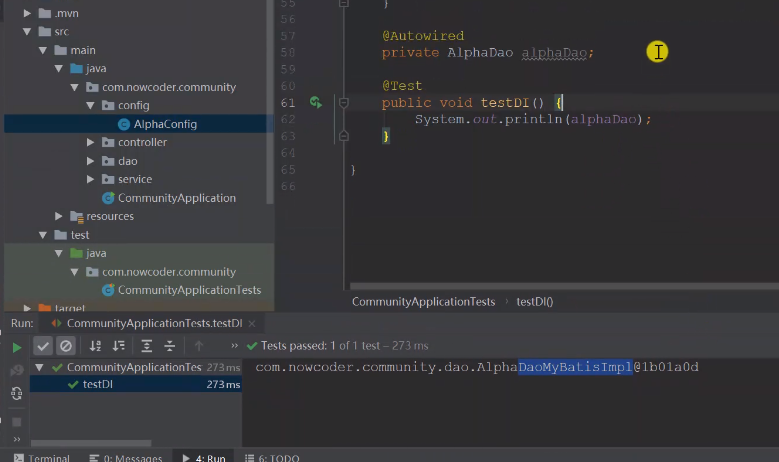Expand the service package
The height and width of the screenshot is (462, 779).
coord(90,179)
